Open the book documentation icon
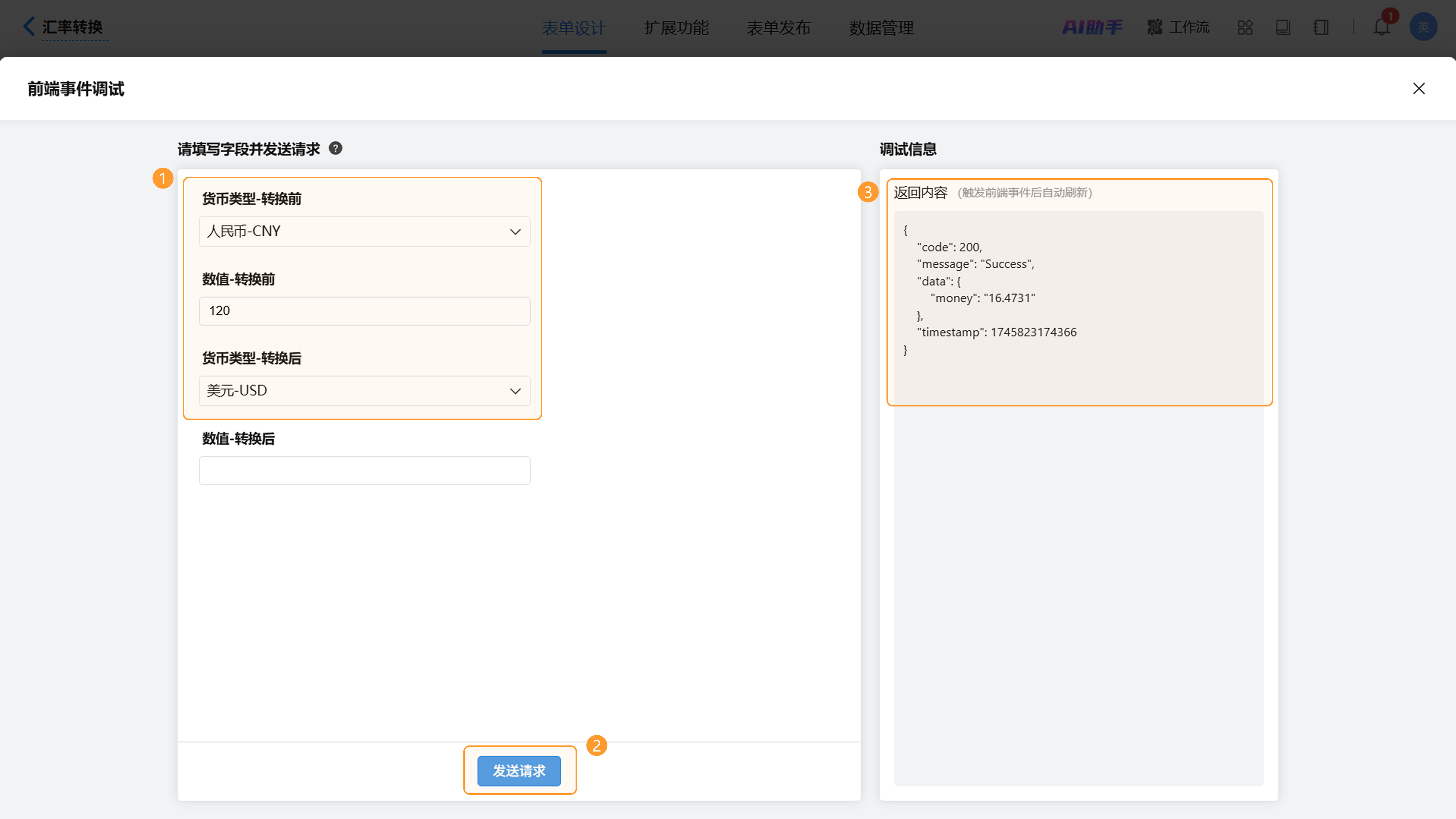The width and height of the screenshot is (1456, 819). pos(1282,27)
